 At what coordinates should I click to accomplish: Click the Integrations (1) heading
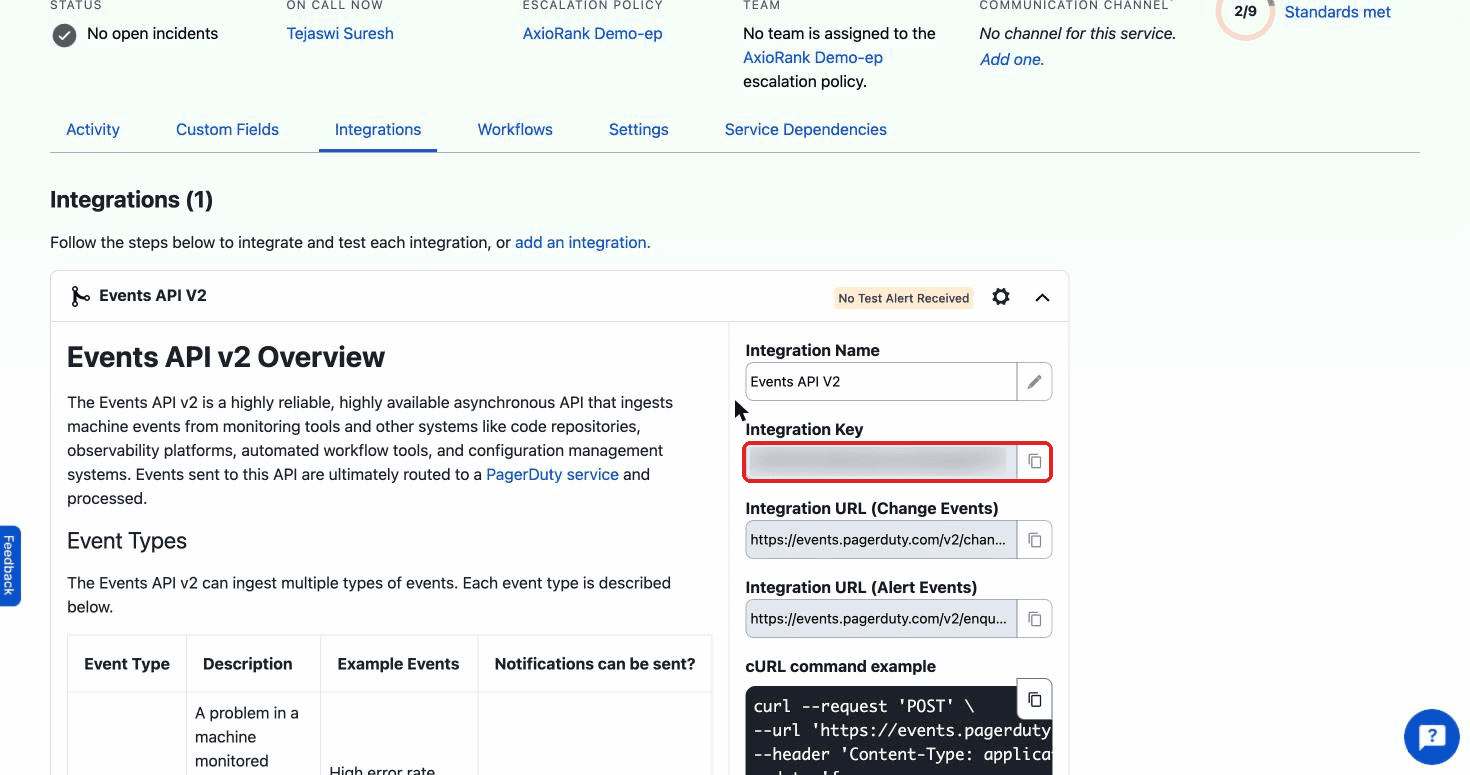pos(131,200)
